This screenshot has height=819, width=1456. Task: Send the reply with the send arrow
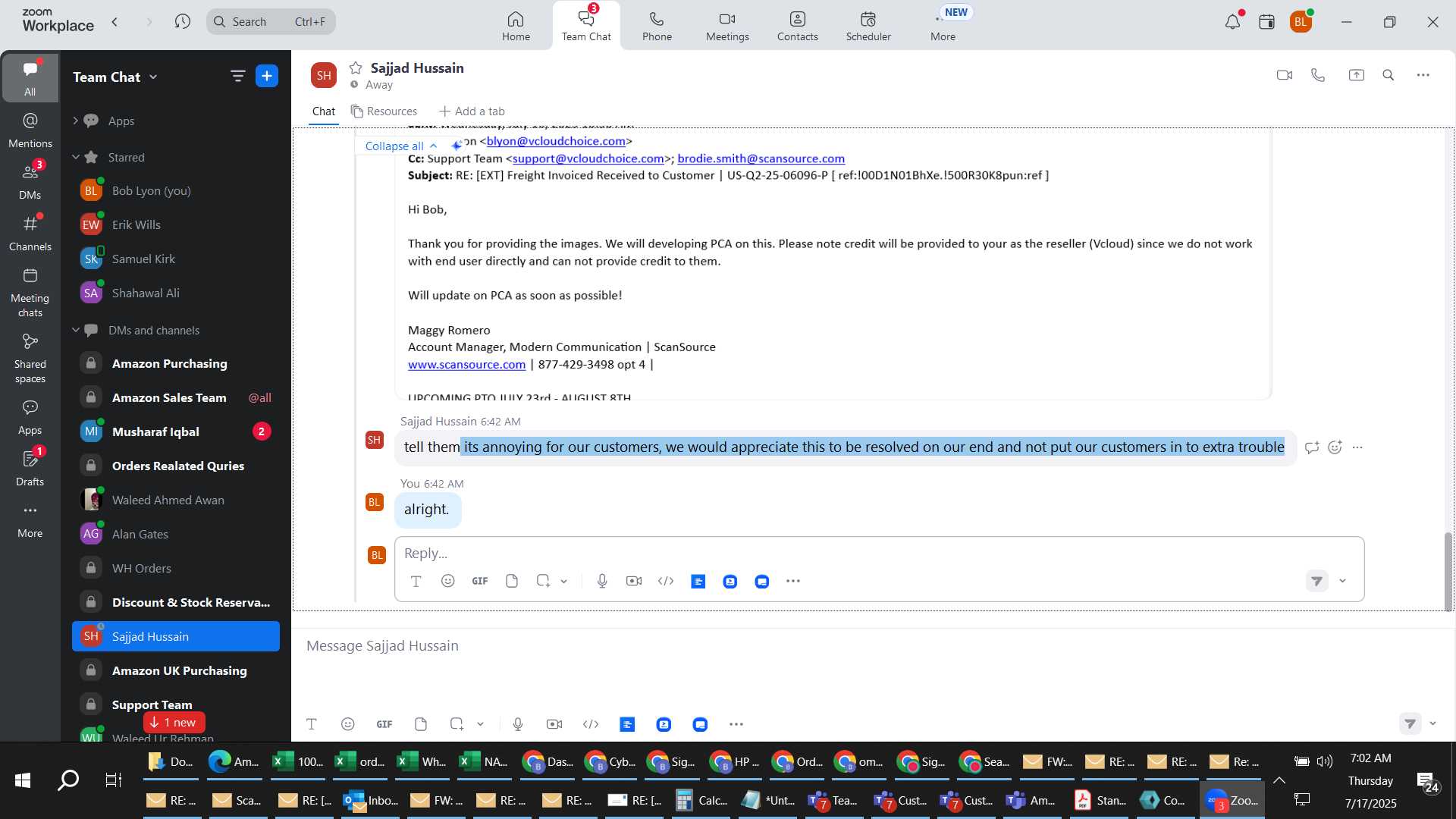1317,581
